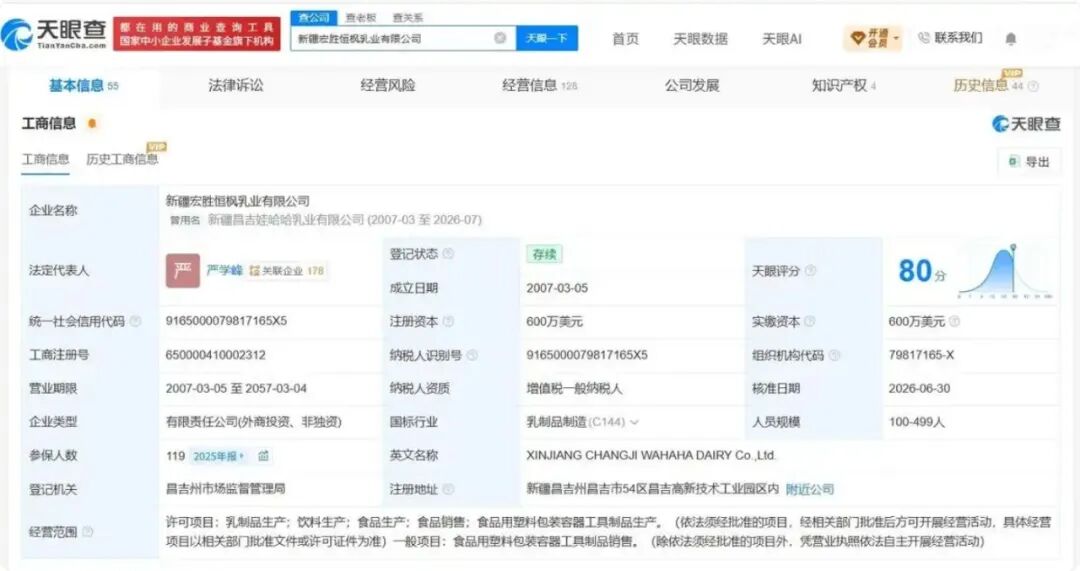This screenshot has width=1080, height=571.
Task: Click the phone icon beside 联系我们
Action: 924,38
